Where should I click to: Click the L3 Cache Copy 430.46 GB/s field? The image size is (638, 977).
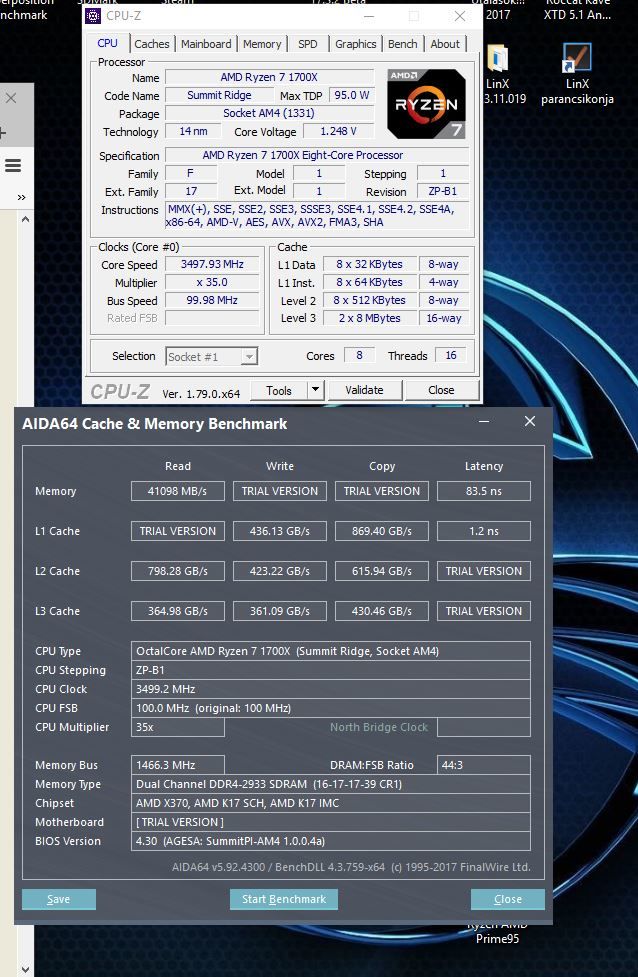[382, 611]
